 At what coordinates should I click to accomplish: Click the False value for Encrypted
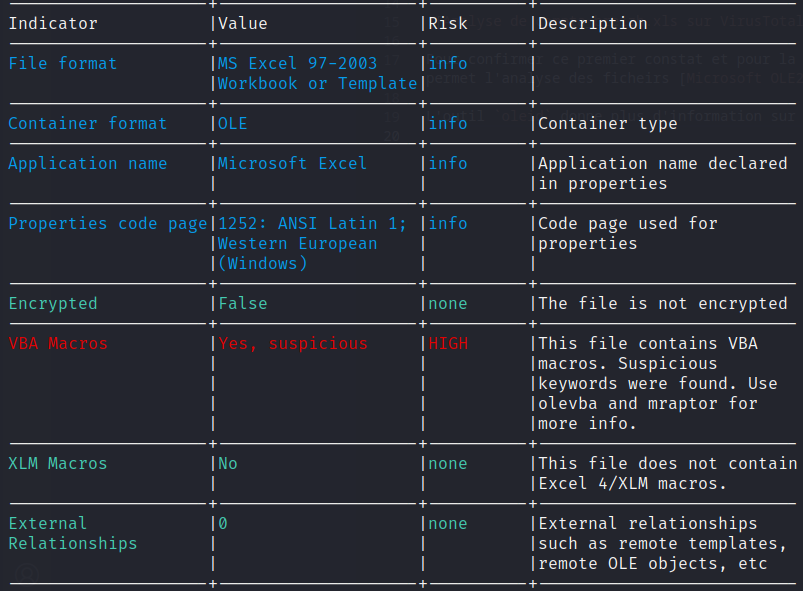pos(243,303)
